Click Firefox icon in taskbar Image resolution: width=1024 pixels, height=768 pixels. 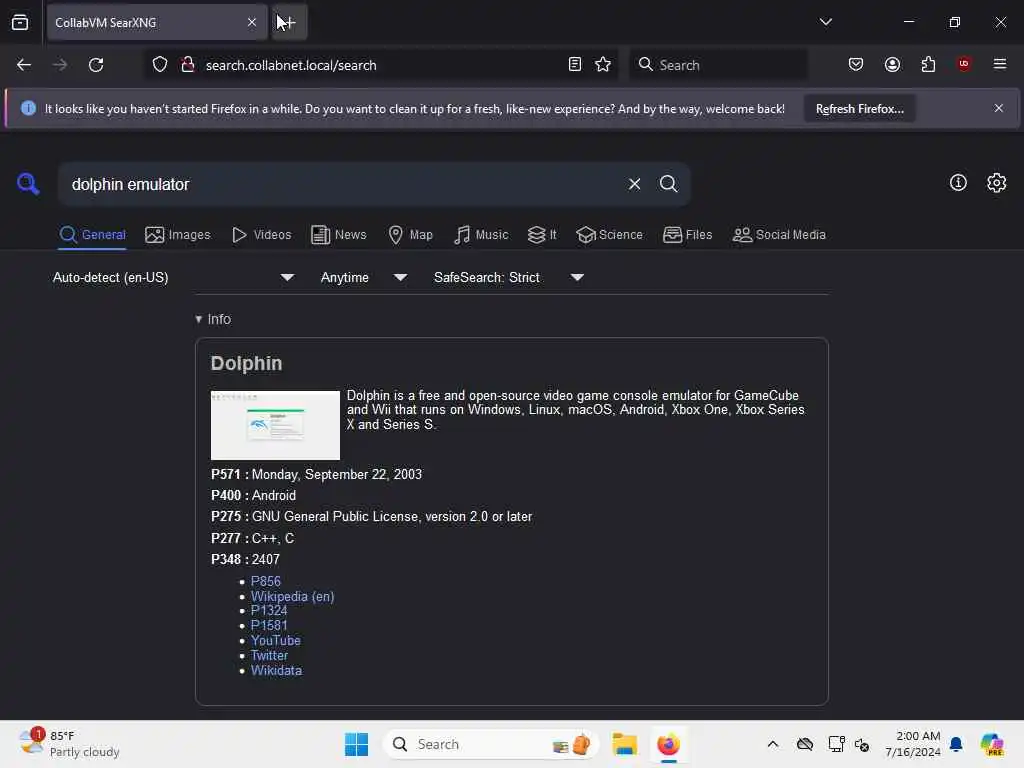point(668,744)
